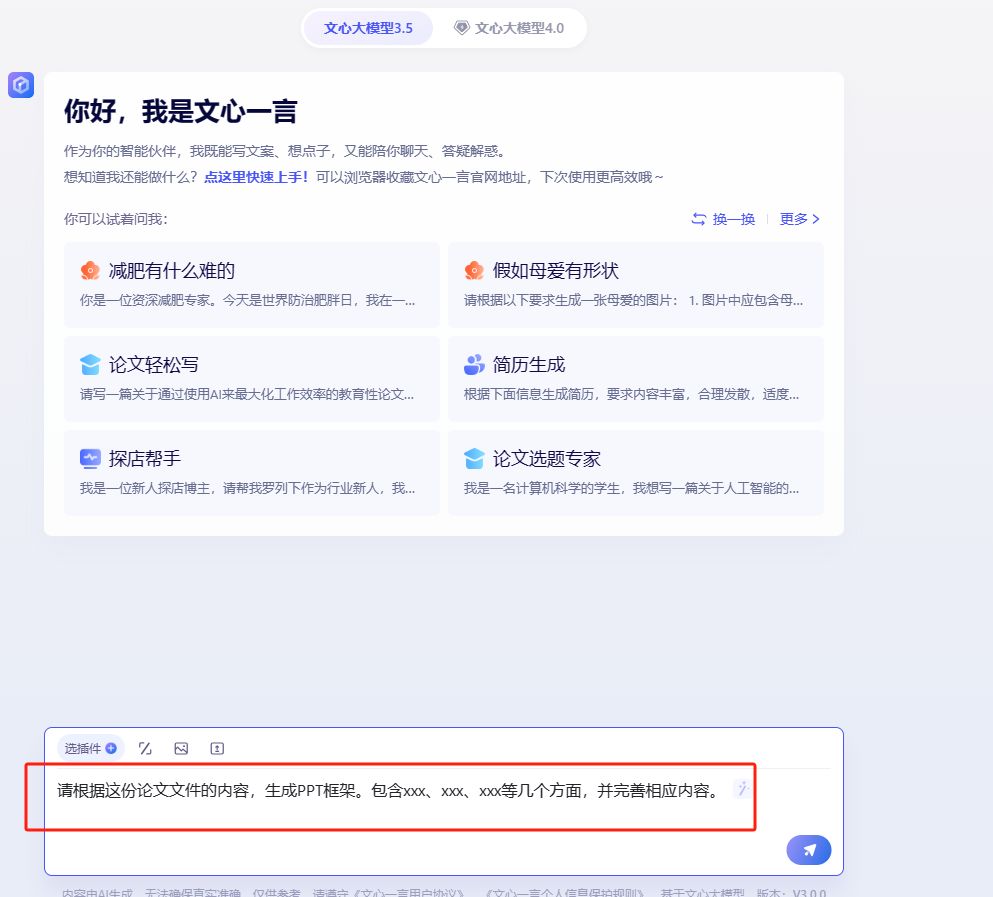This screenshot has width=993, height=897.
Task: Click the slash command template icon
Action: click(145, 749)
